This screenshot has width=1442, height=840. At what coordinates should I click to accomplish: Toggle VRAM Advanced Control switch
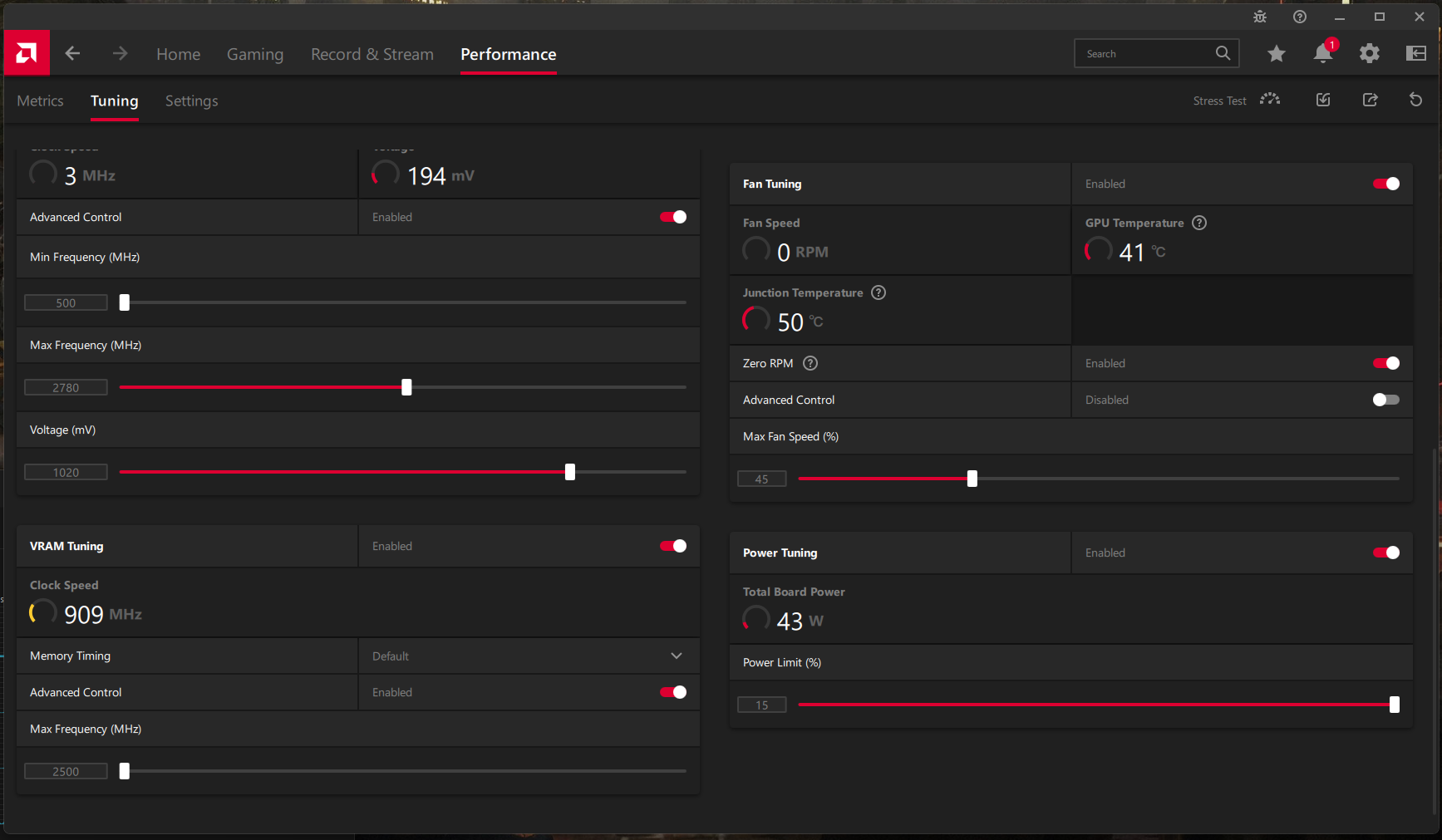click(x=673, y=692)
